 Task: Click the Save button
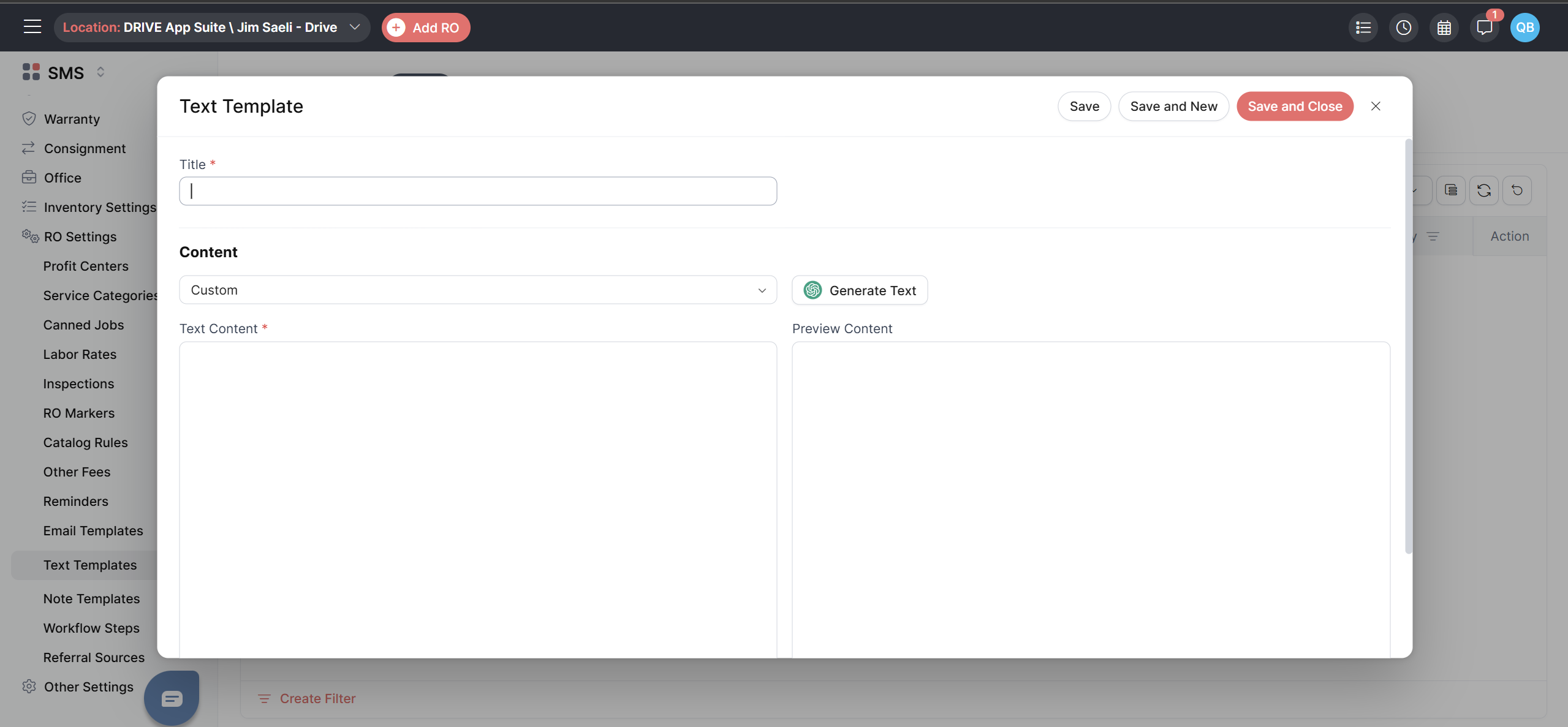pyautogui.click(x=1083, y=107)
